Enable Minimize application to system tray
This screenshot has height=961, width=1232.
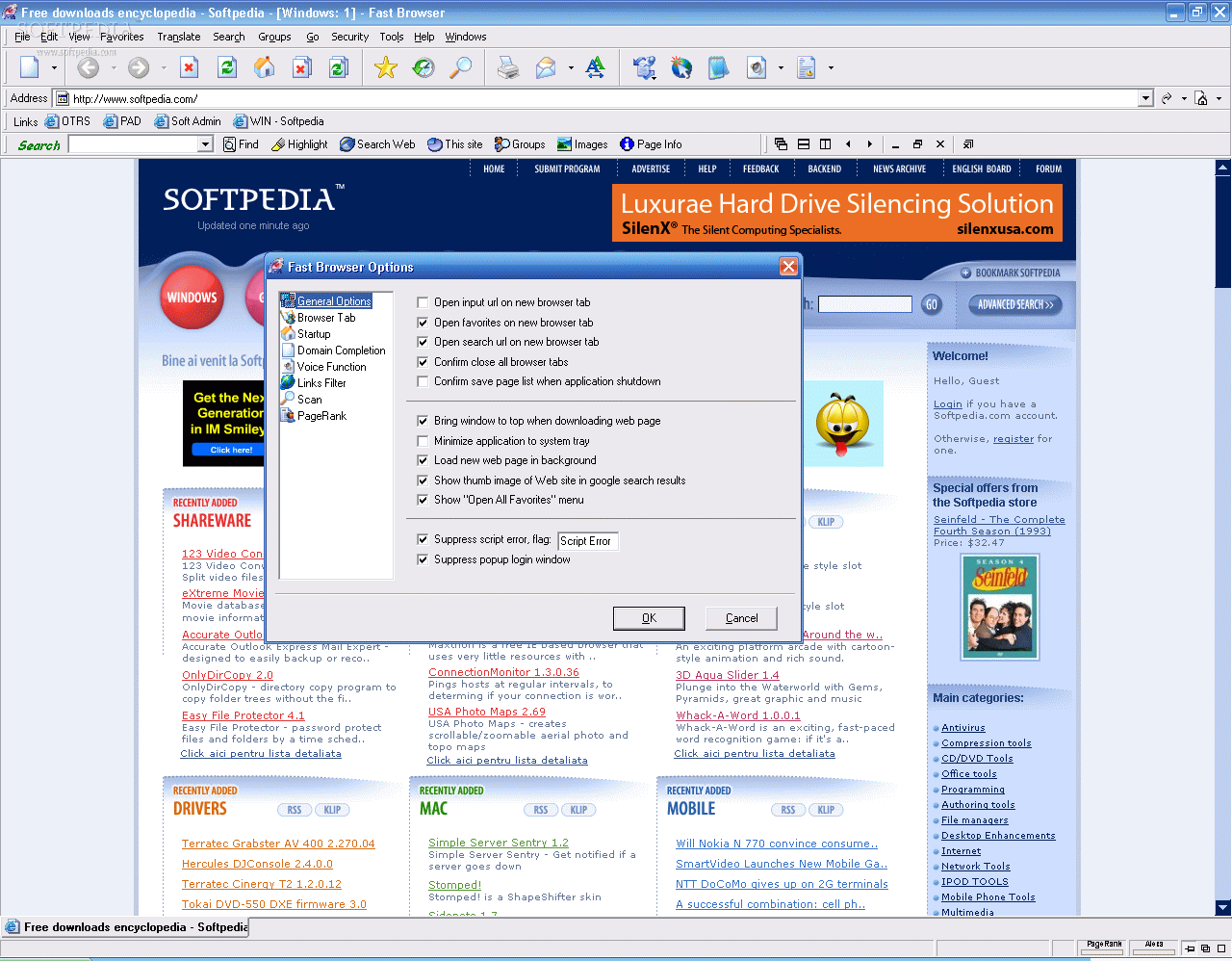(423, 441)
